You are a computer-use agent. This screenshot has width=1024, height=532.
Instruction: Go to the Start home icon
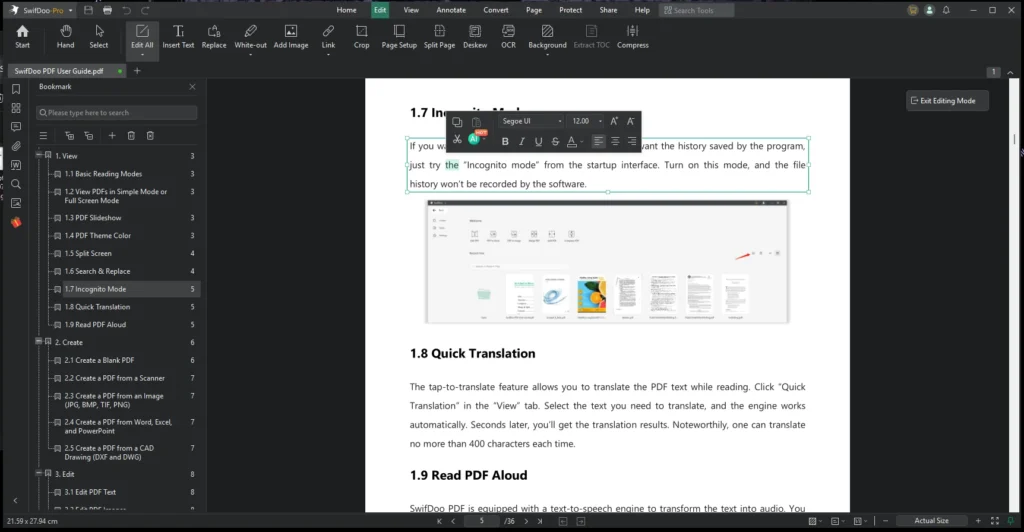22,37
